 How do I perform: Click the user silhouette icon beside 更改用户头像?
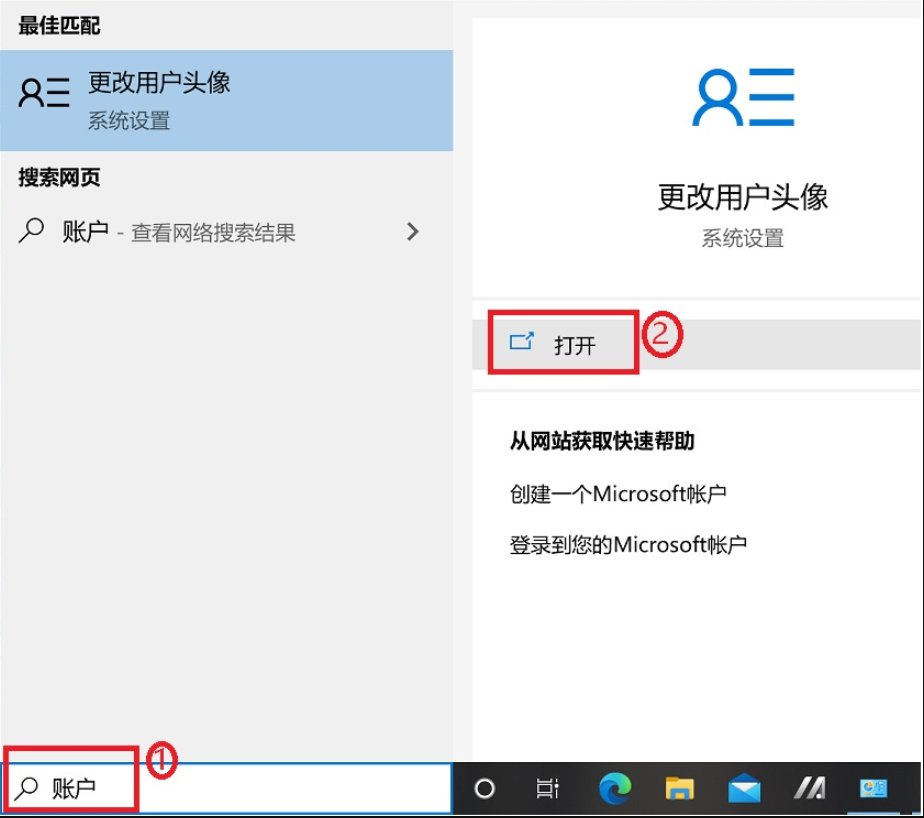(x=42, y=94)
